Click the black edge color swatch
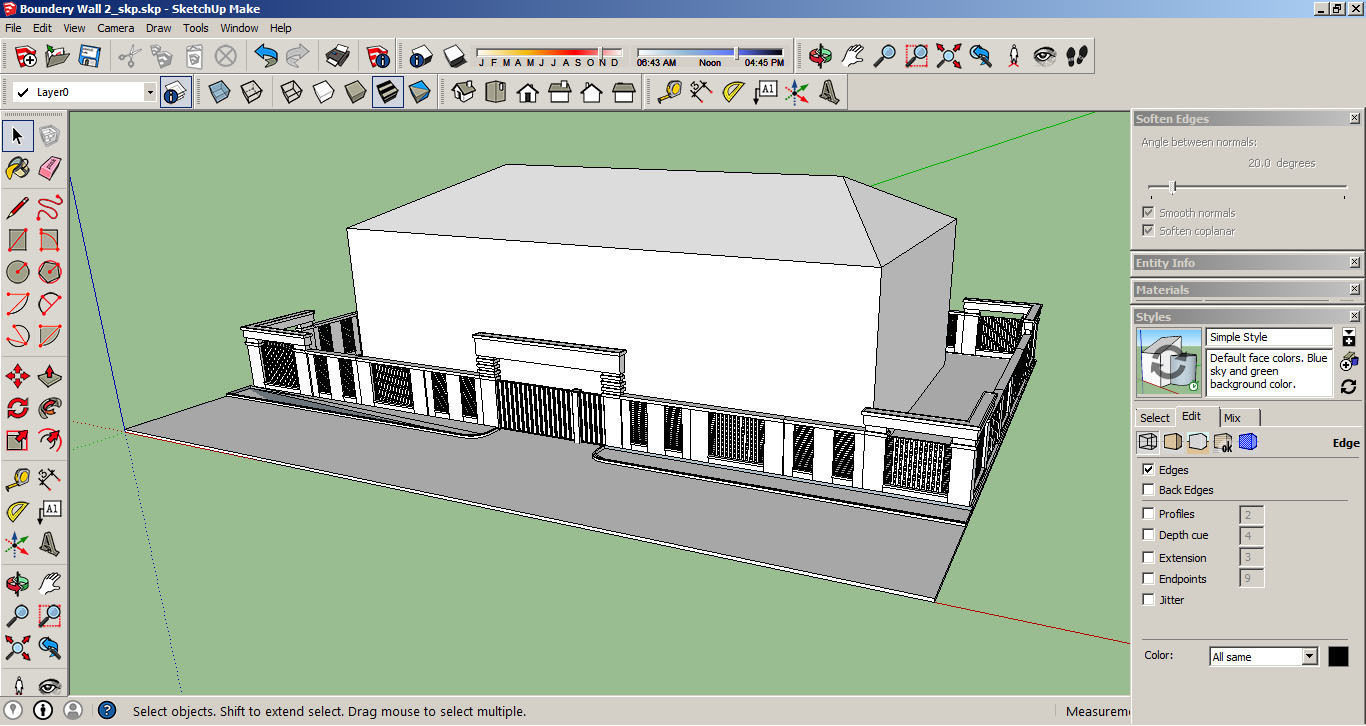 (1338, 657)
